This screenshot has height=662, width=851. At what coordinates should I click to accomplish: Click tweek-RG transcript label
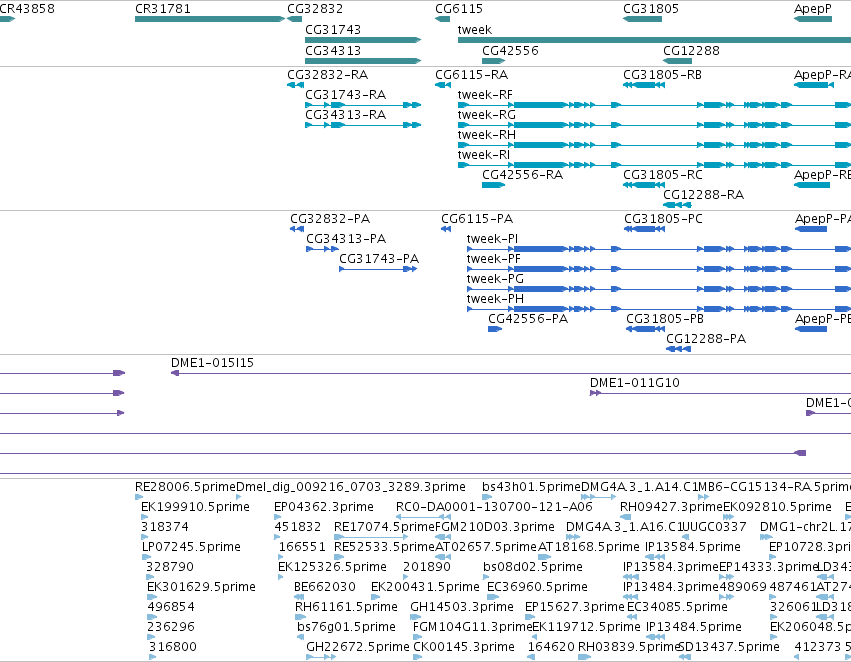[486, 115]
